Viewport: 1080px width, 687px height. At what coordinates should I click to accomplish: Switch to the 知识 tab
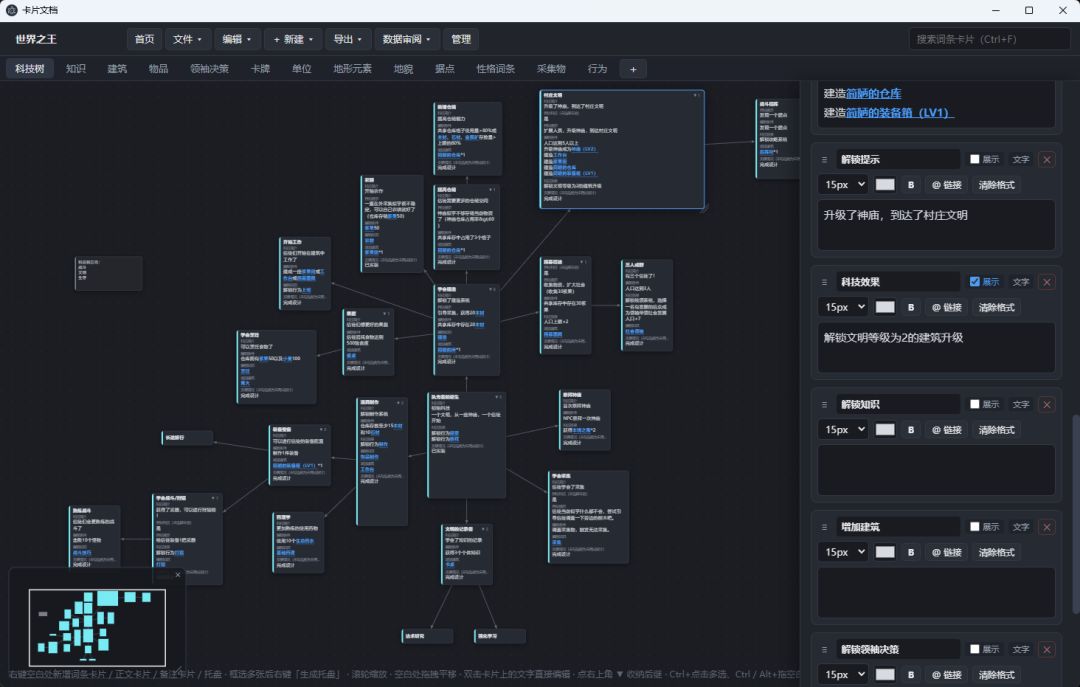pos(76,69)
